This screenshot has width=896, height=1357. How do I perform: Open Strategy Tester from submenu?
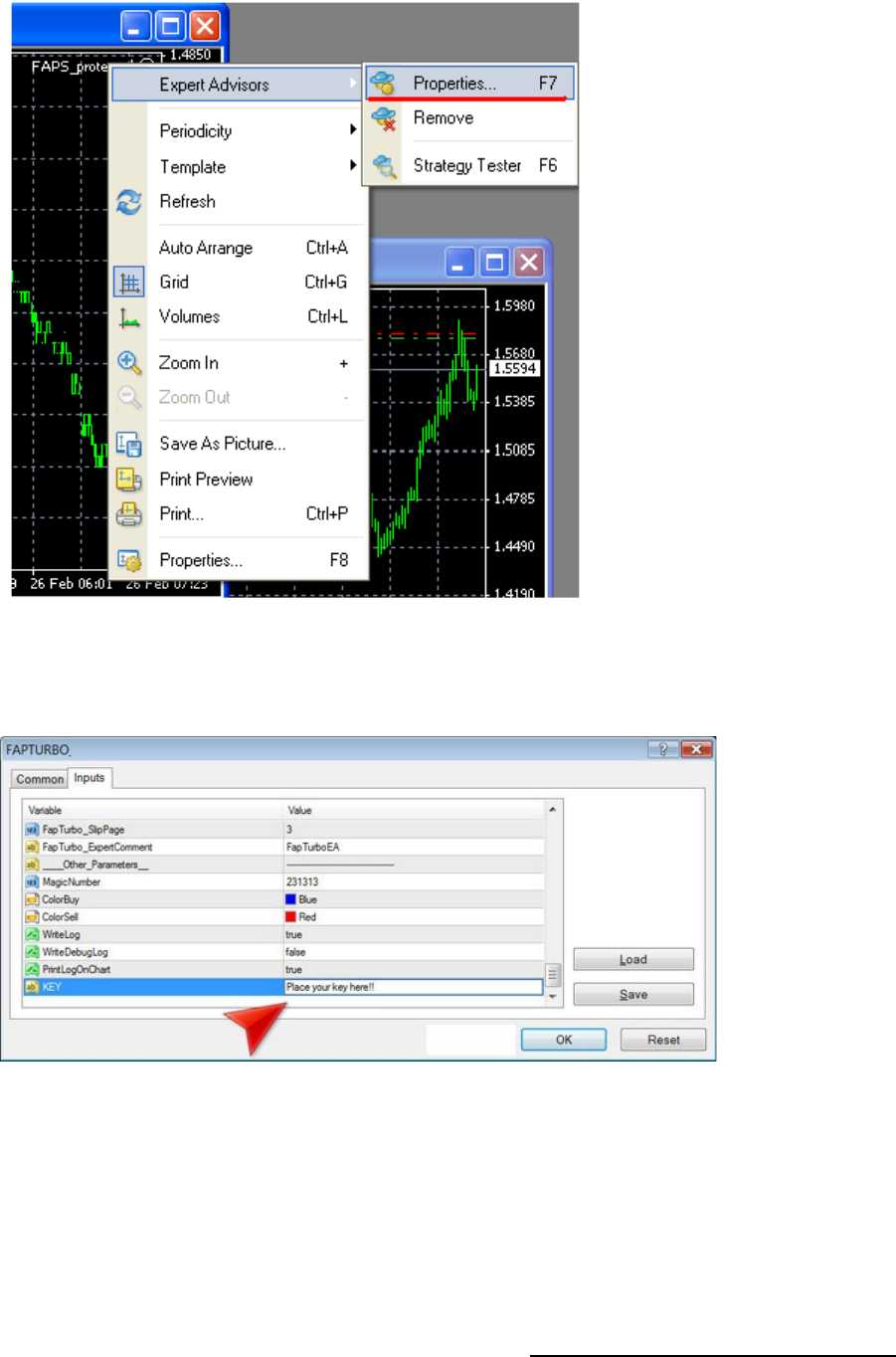pos(467,166)
